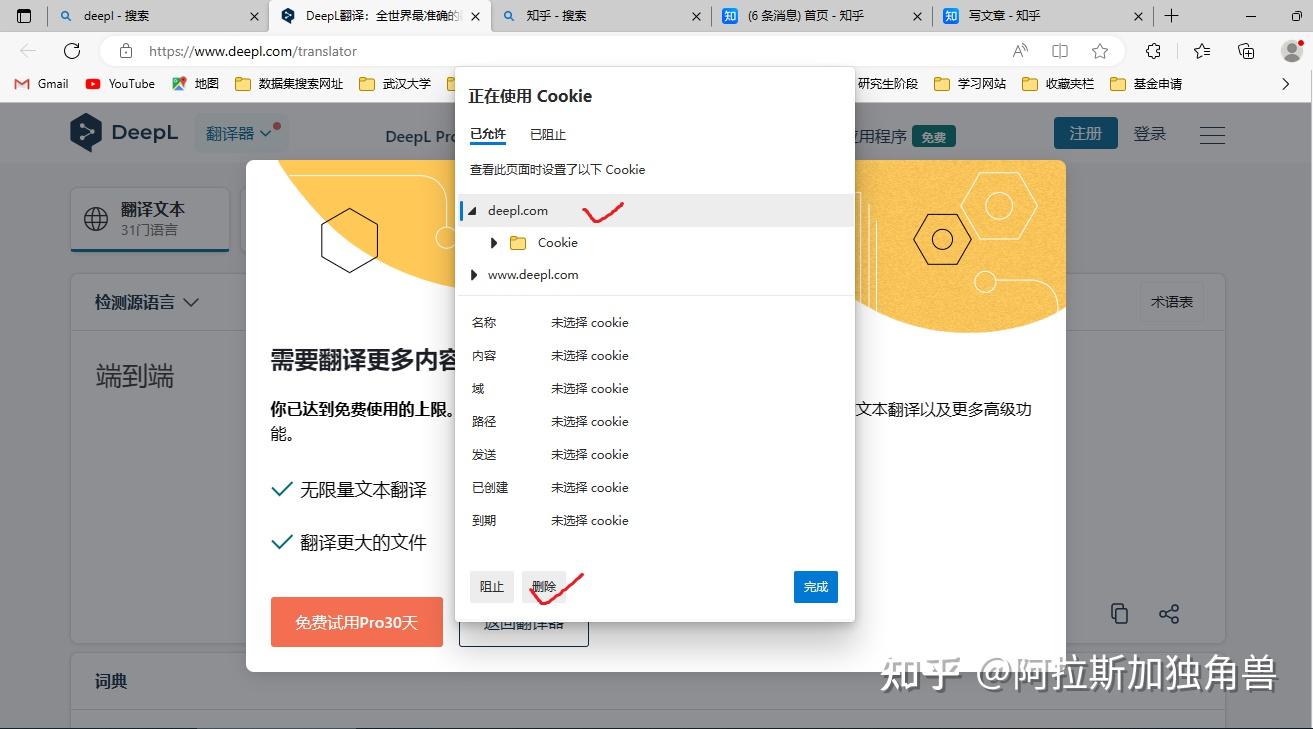Open the tab actions menu icon
Viewport: 1313px width, 729px height.
tap(24, 16)
